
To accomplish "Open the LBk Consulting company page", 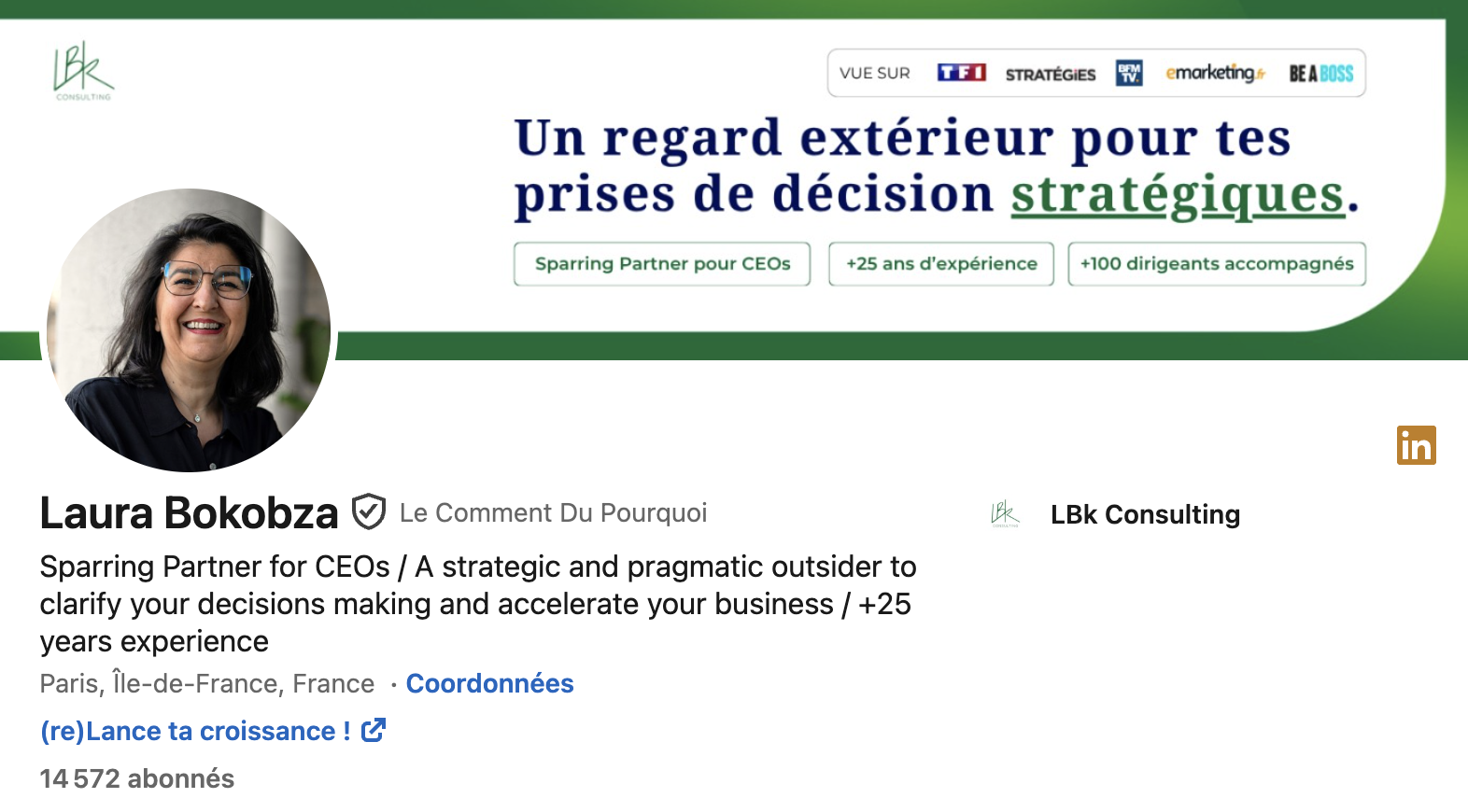I will coord(1145,514).
